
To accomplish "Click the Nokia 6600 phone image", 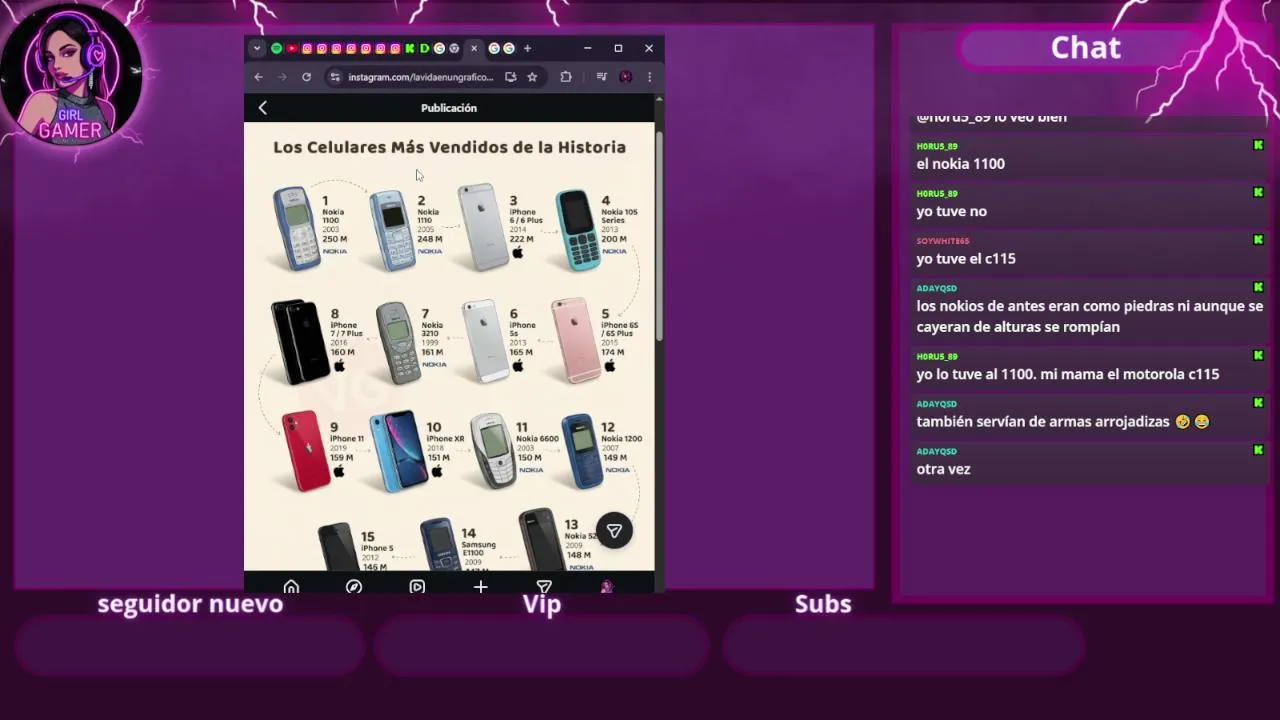I will (493, 450).
